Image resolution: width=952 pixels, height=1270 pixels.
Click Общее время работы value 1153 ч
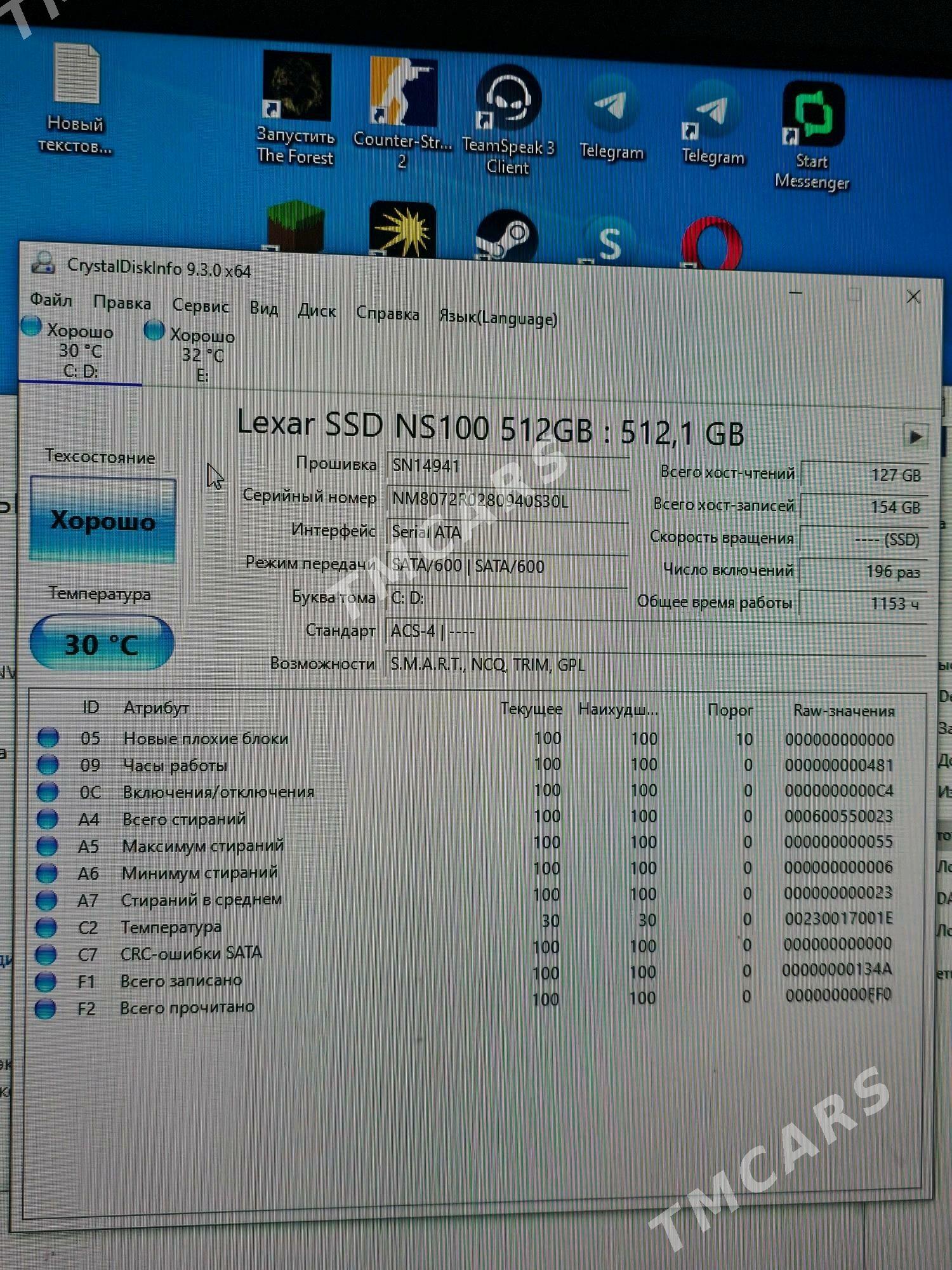click(863, 603)
